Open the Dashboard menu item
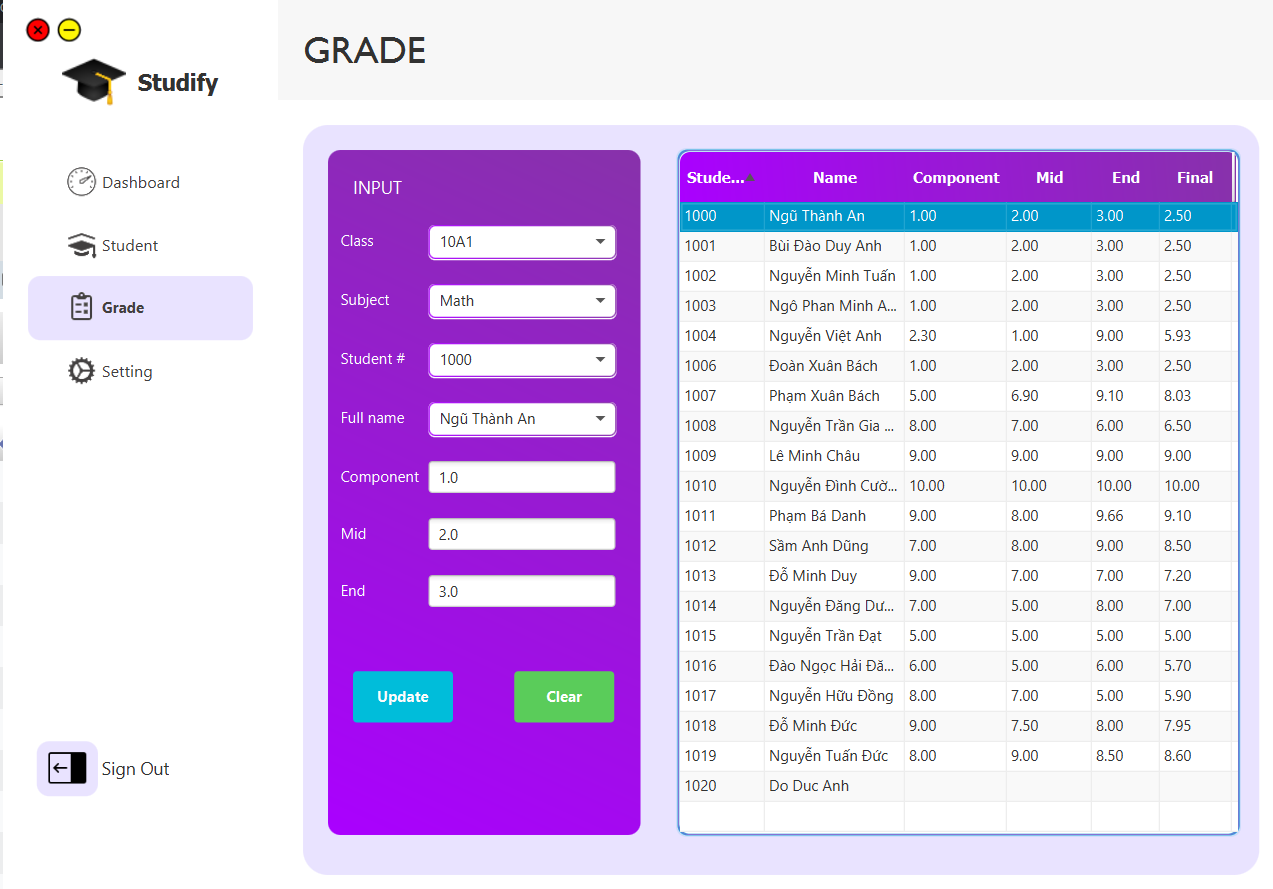Screen dimensions: 1273x889 coord(140,182)
